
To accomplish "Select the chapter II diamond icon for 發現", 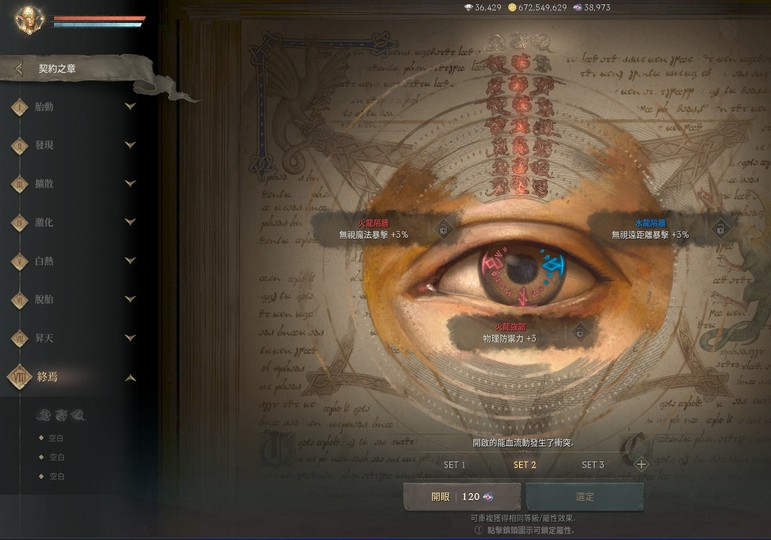I will click(20, 145).
